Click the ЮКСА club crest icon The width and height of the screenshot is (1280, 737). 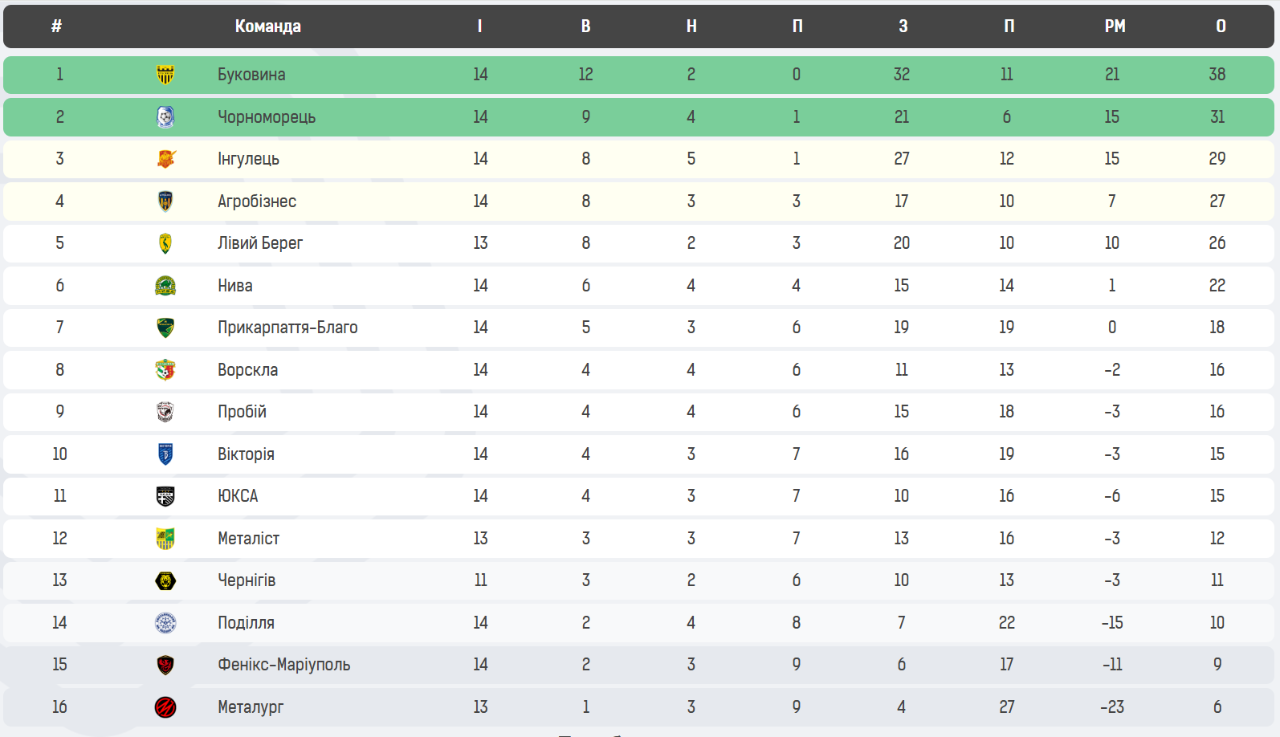(166, 496)
